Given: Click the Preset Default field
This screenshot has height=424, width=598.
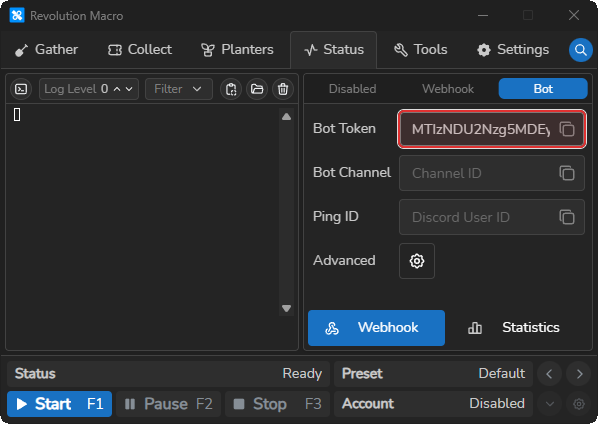Looking at the screenshot, I should click(433, 374).
